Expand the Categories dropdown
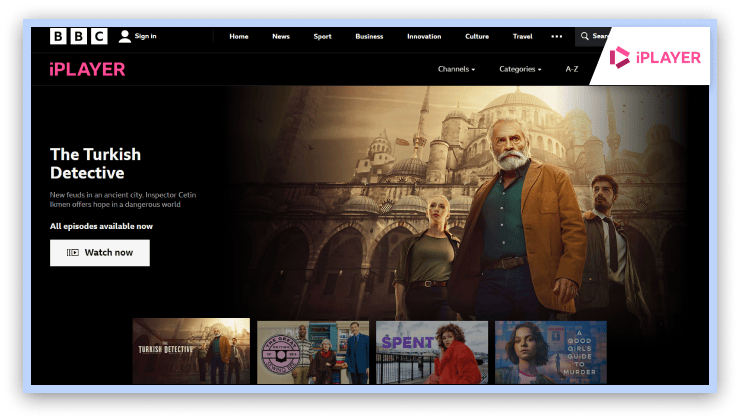Image resolution: width=740 pixels, height=420 pixels. pyautogui.click(x=520, y=69)
